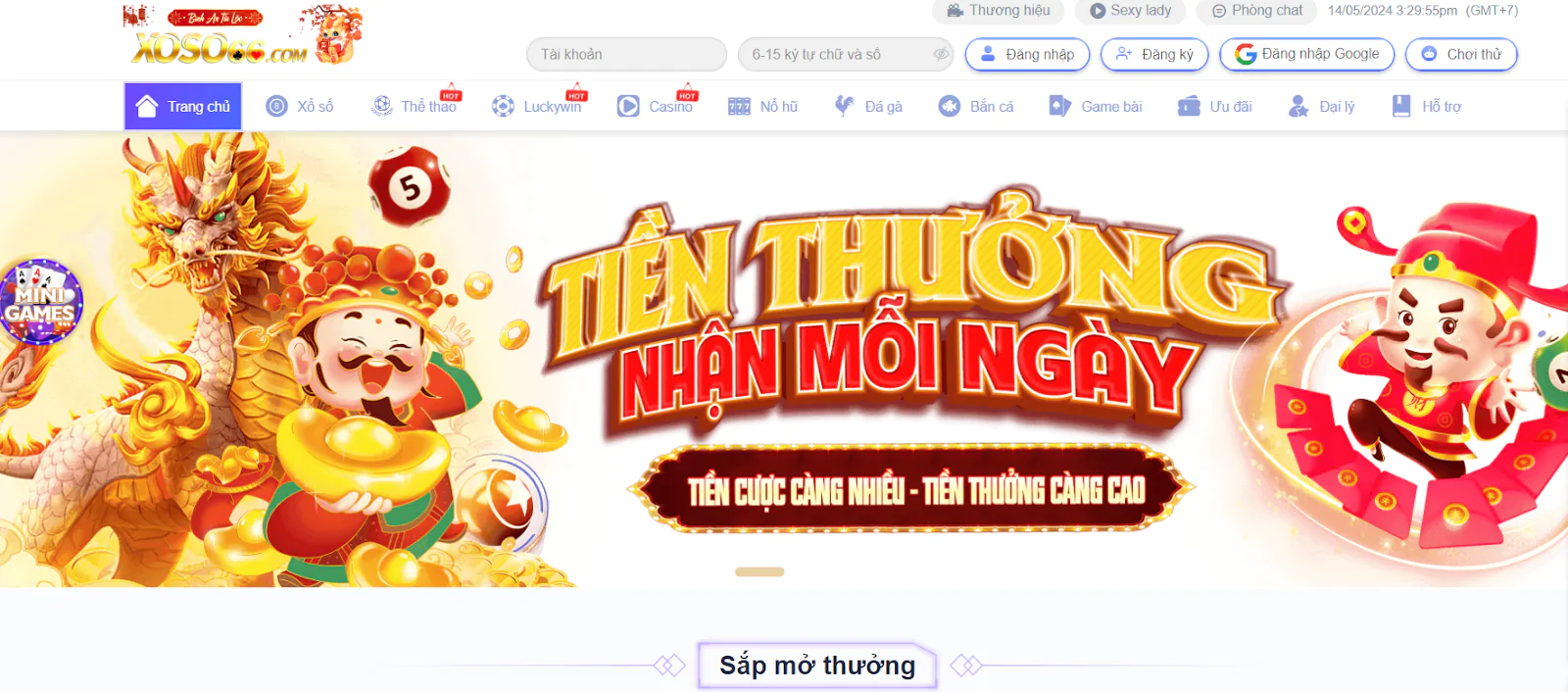The image size is (1568, 692).
Task: Open the Thể thao sports section
Action: (x=415, y=106)
